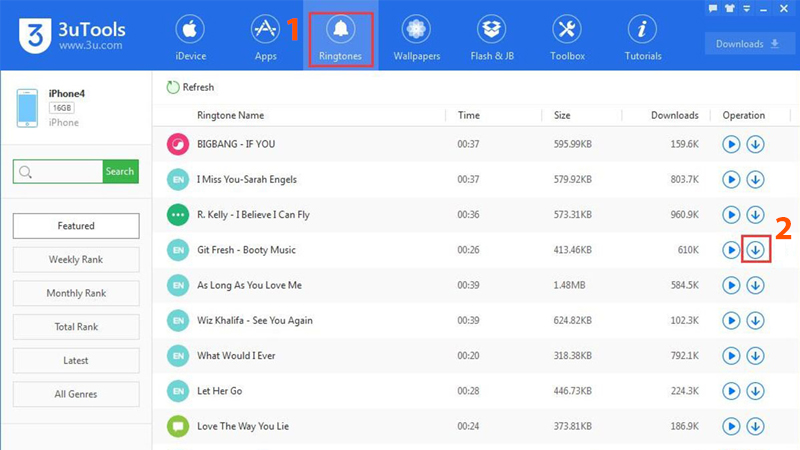Open the Apps section
The width and height of the screenshot is (800, 450).
pos(265,39)
